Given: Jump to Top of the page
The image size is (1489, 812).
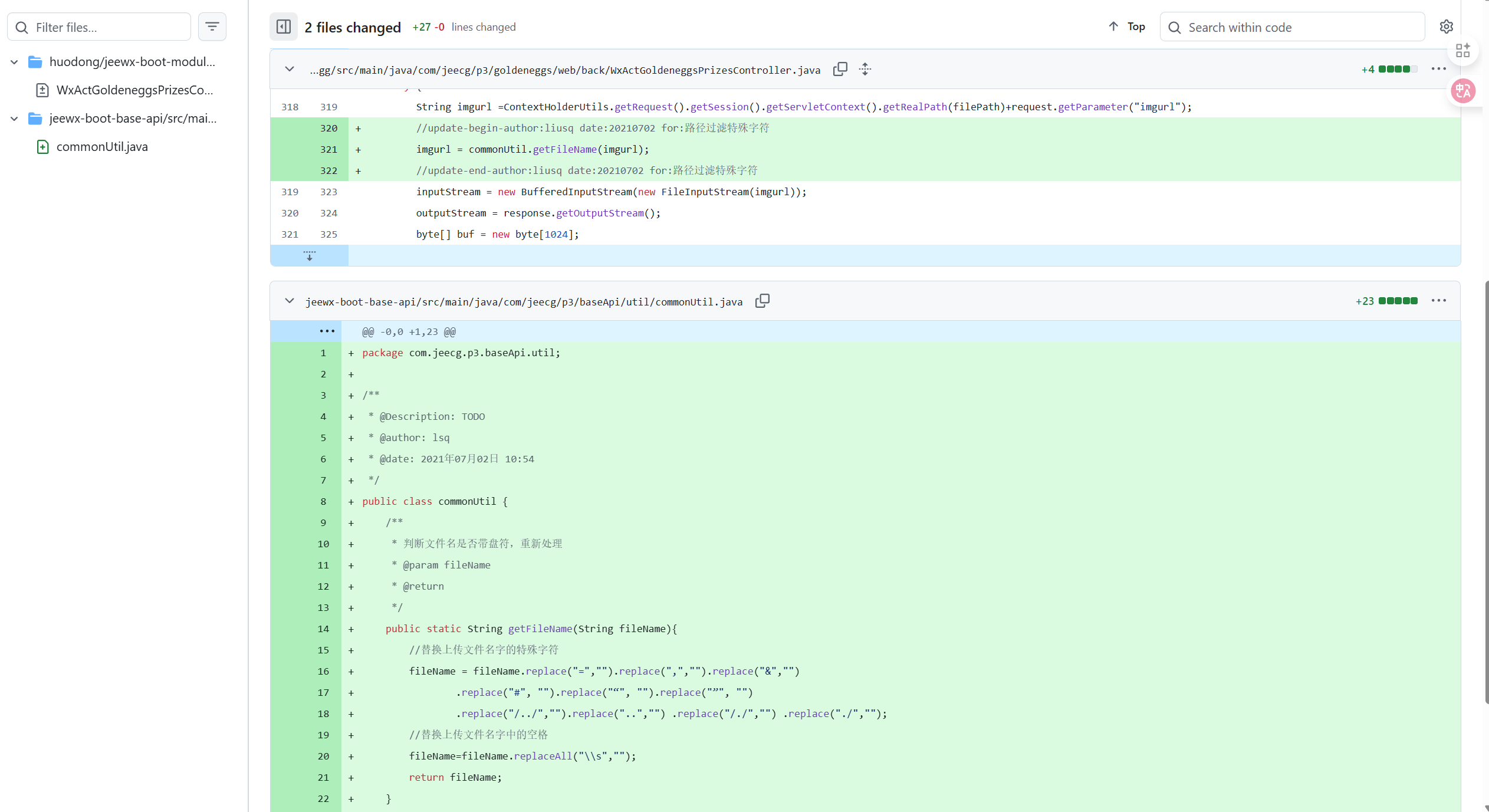Looking at the screenshot, I should (1127, 27).
